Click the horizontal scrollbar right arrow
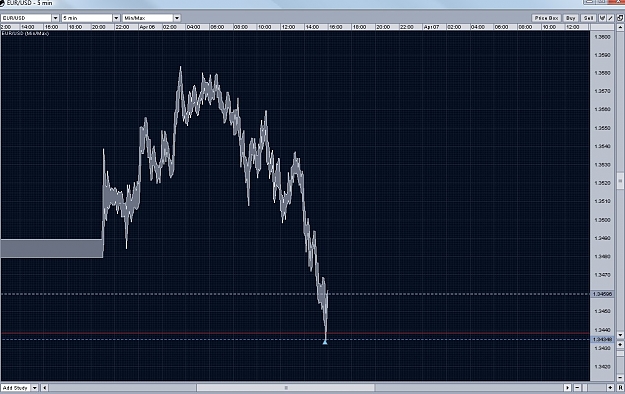The height and width of the screenshot is (394, 625). coord(567,388)
